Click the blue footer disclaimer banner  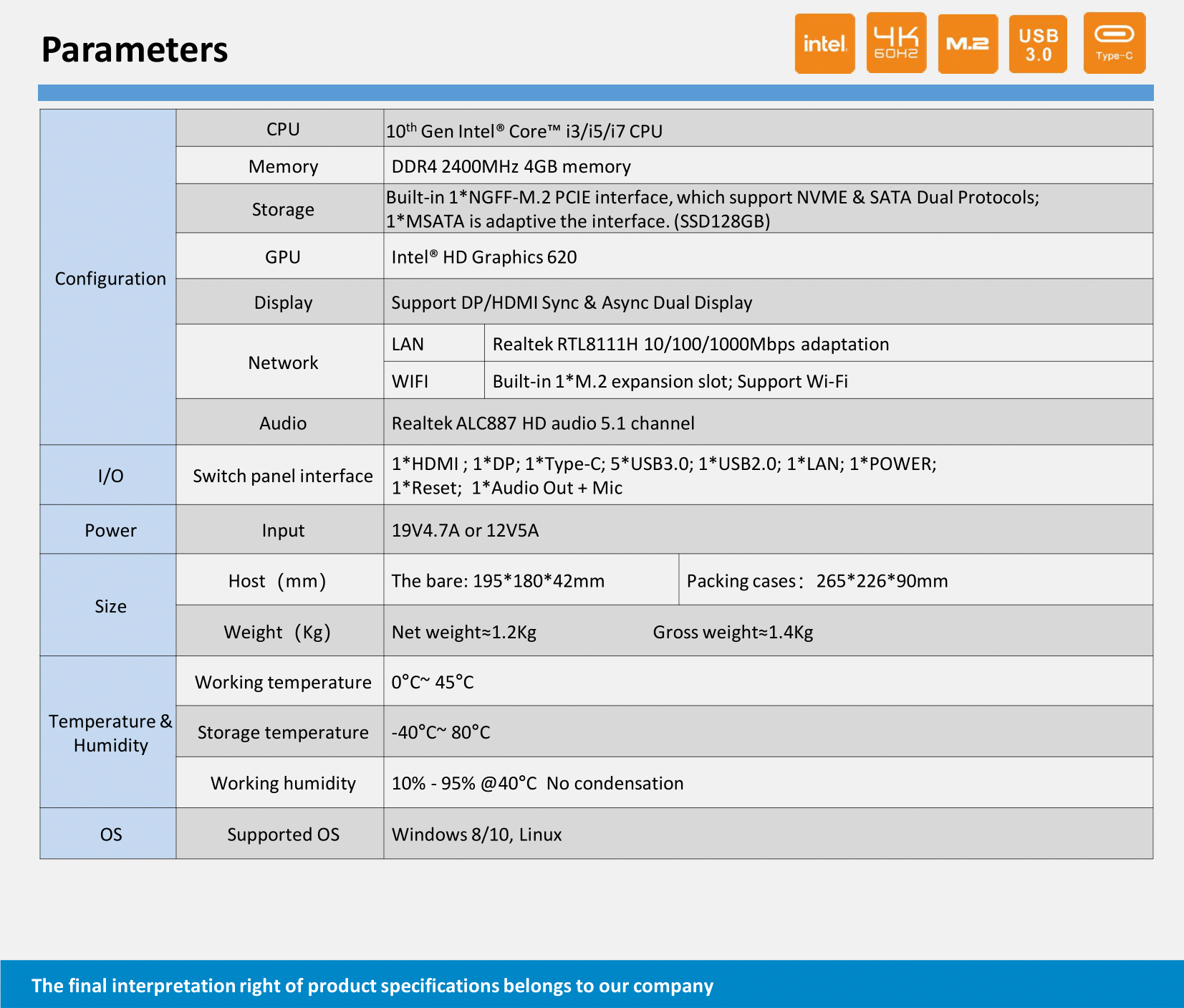click(x=592, y=984)
